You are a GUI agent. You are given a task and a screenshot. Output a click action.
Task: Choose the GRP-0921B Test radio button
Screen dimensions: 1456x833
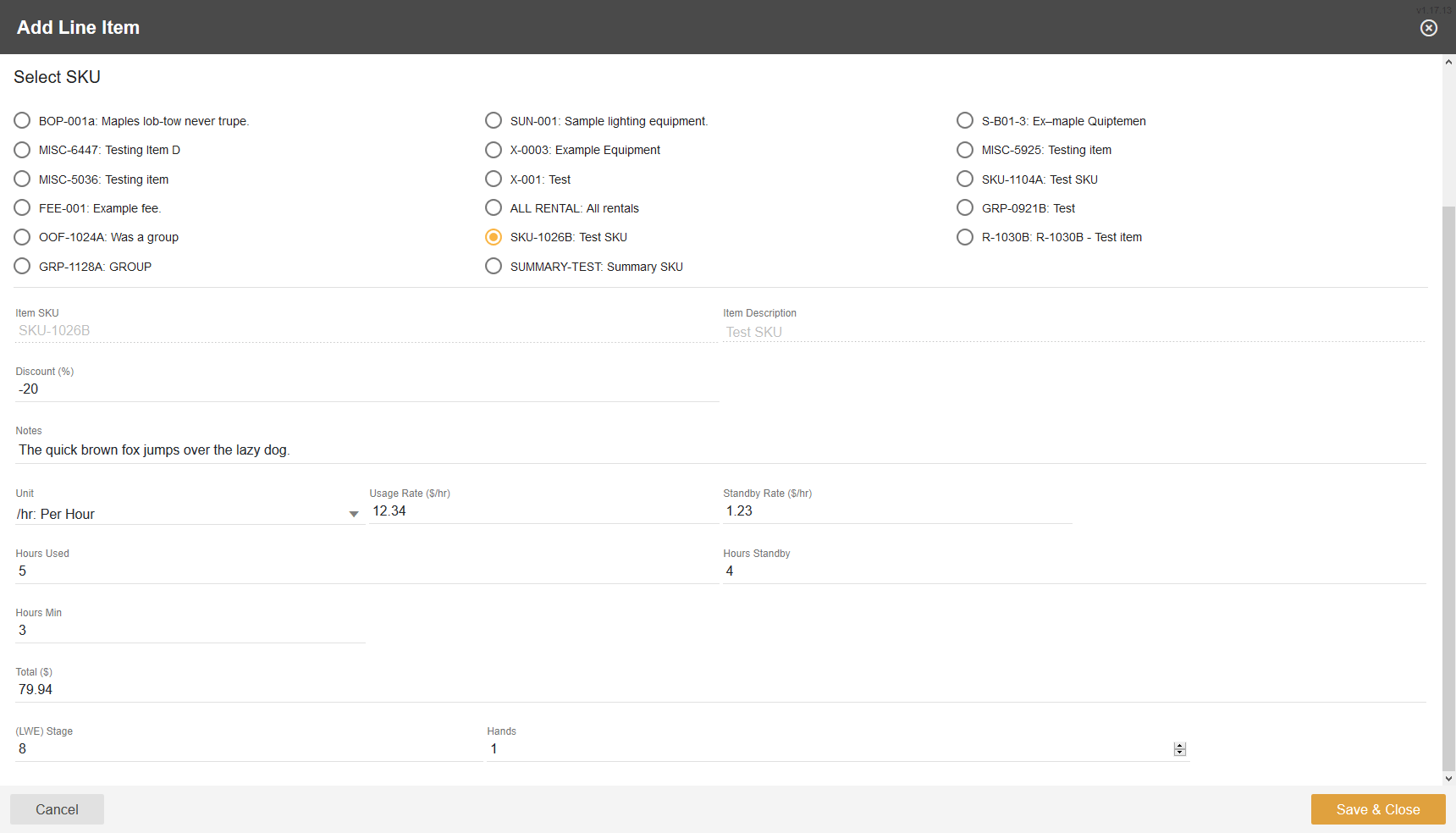[965, 208]
